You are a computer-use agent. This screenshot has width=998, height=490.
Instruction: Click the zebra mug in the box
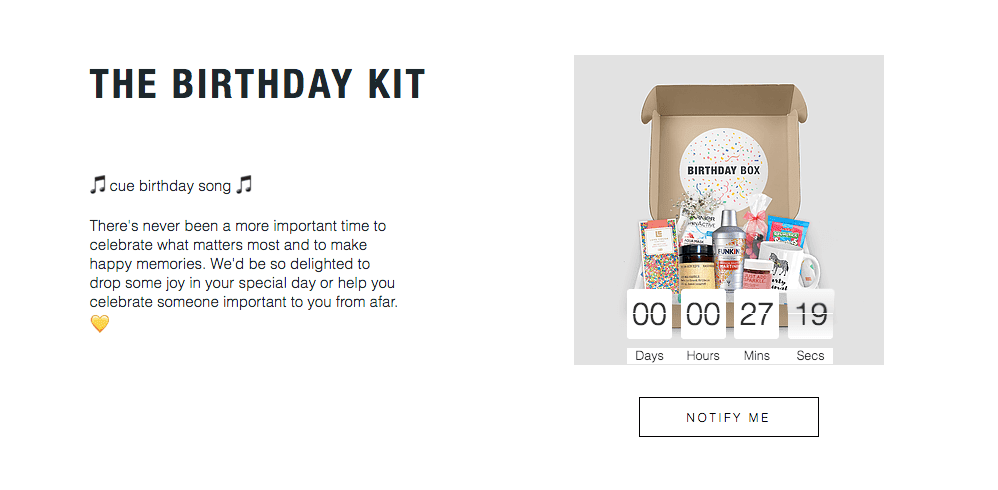coord(788,266)
